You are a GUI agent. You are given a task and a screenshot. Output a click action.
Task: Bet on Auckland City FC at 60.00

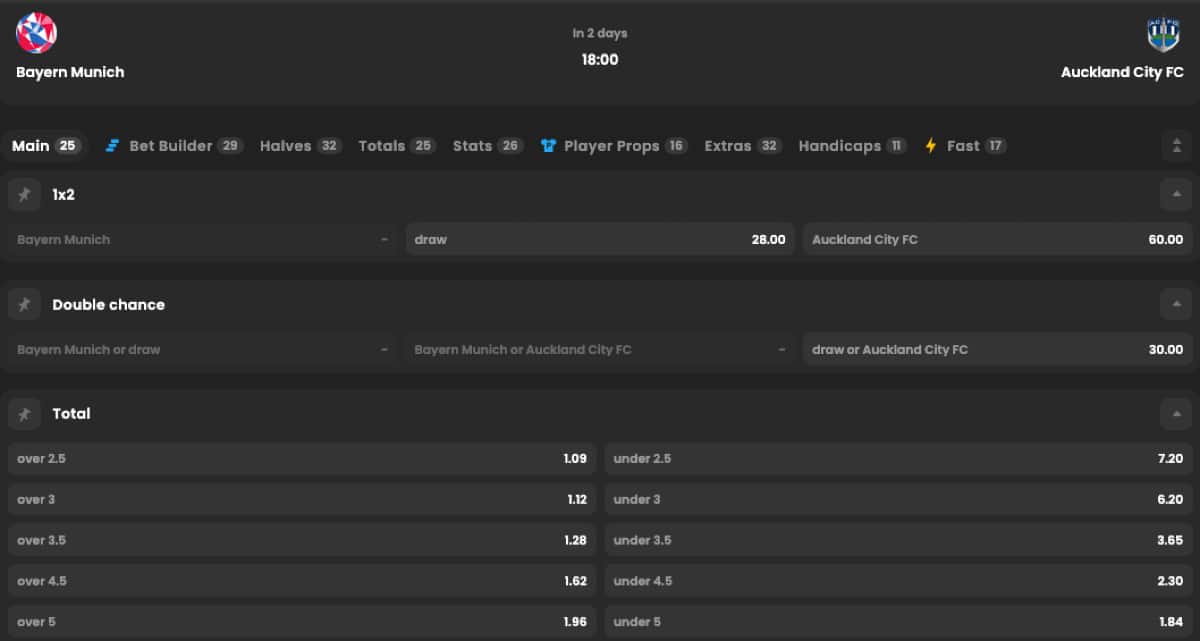pyautogui.click(x=997, y=240)
